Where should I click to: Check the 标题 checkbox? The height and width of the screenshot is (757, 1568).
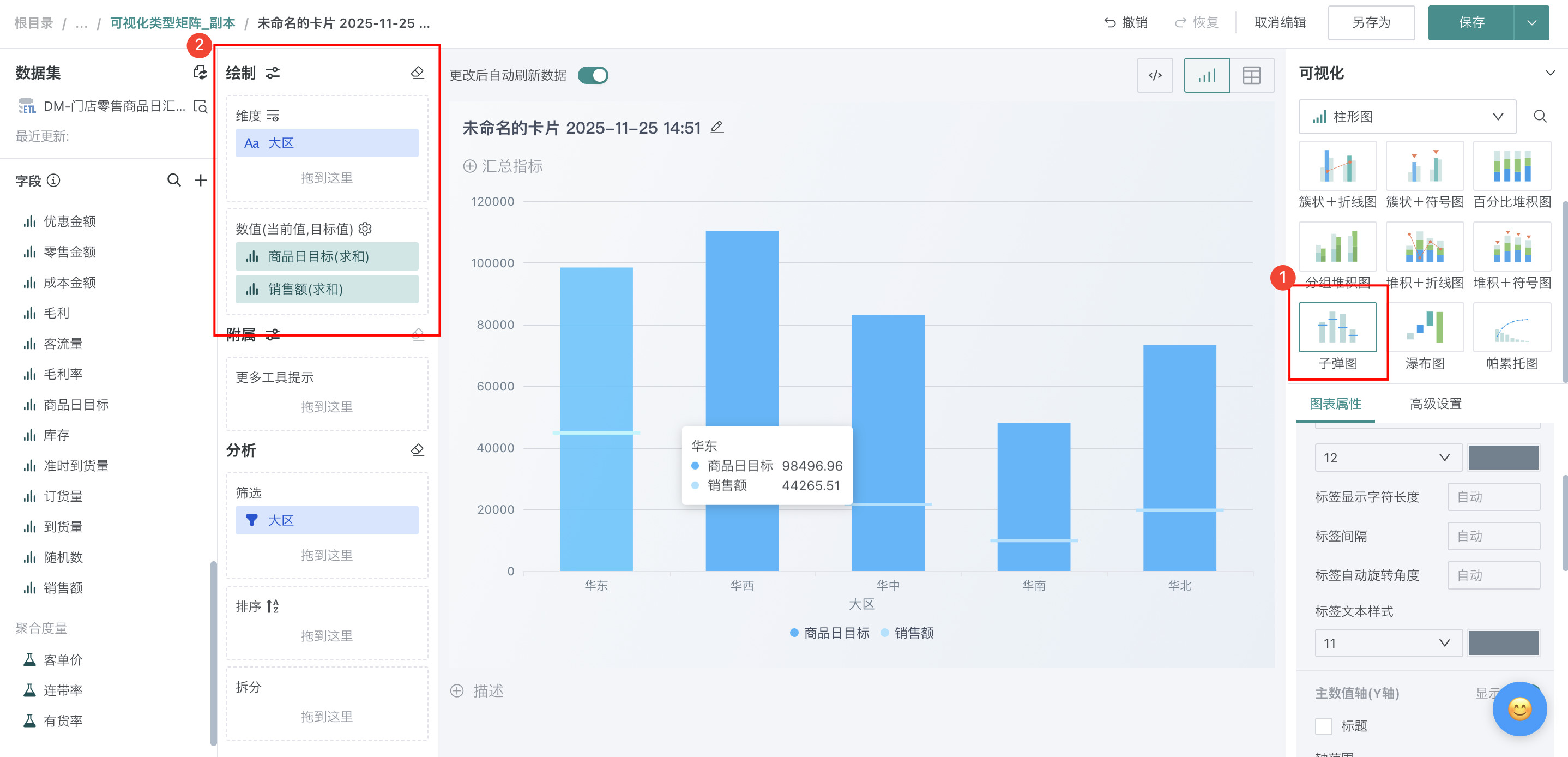[x=1323, y=726]
